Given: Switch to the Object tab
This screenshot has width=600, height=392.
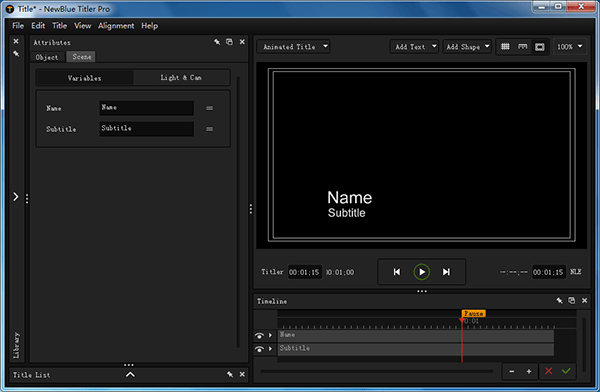Looking at the screenshot, I should click(47, 57).
